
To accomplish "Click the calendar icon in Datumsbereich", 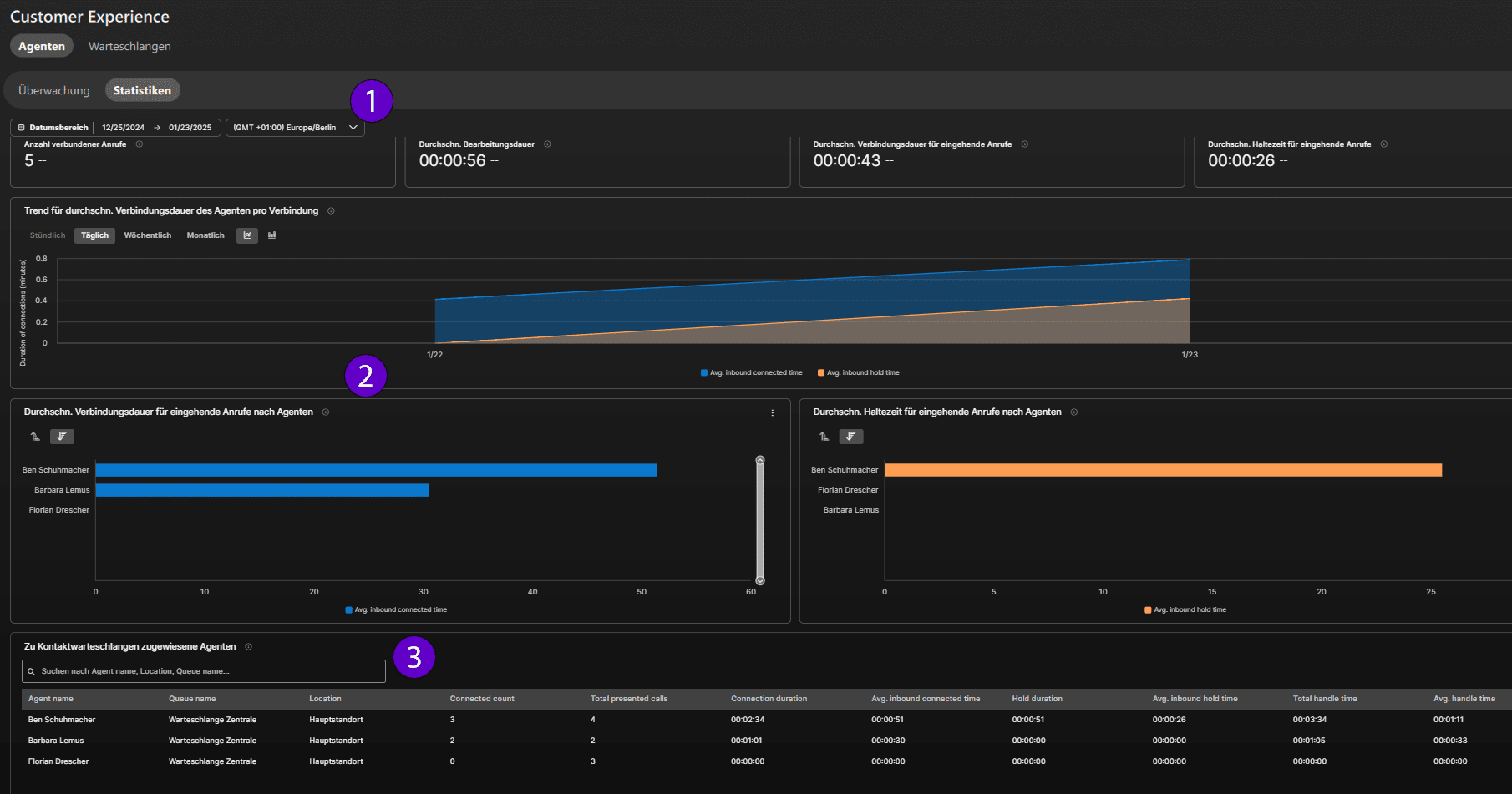I will pyautogui.click(x=21, y=128).
